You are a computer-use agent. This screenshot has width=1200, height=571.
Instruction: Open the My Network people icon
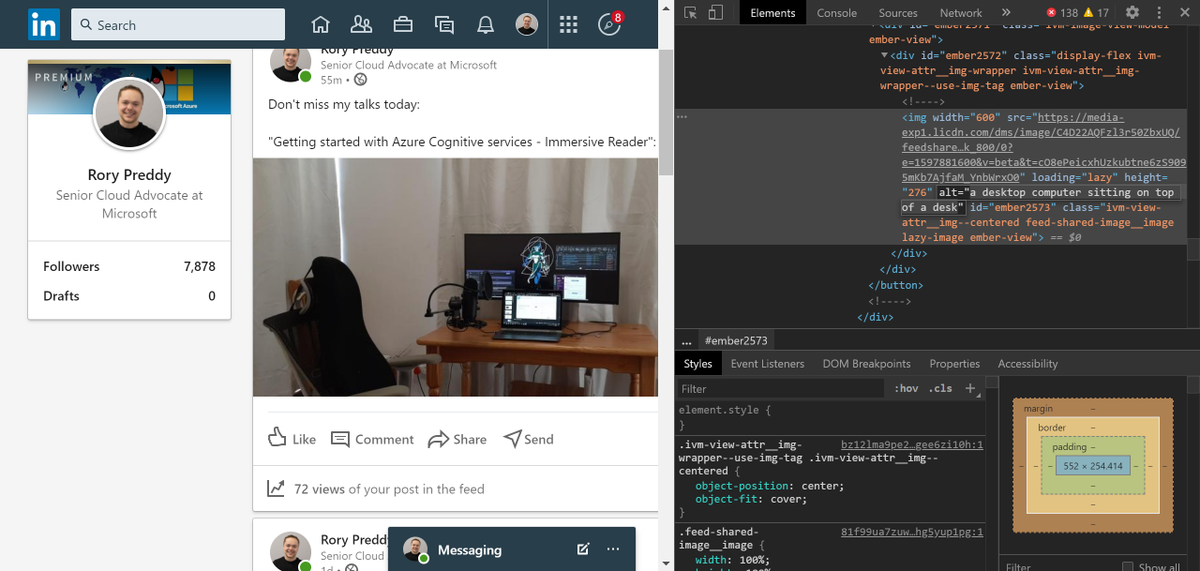click(x=362, y=25)
